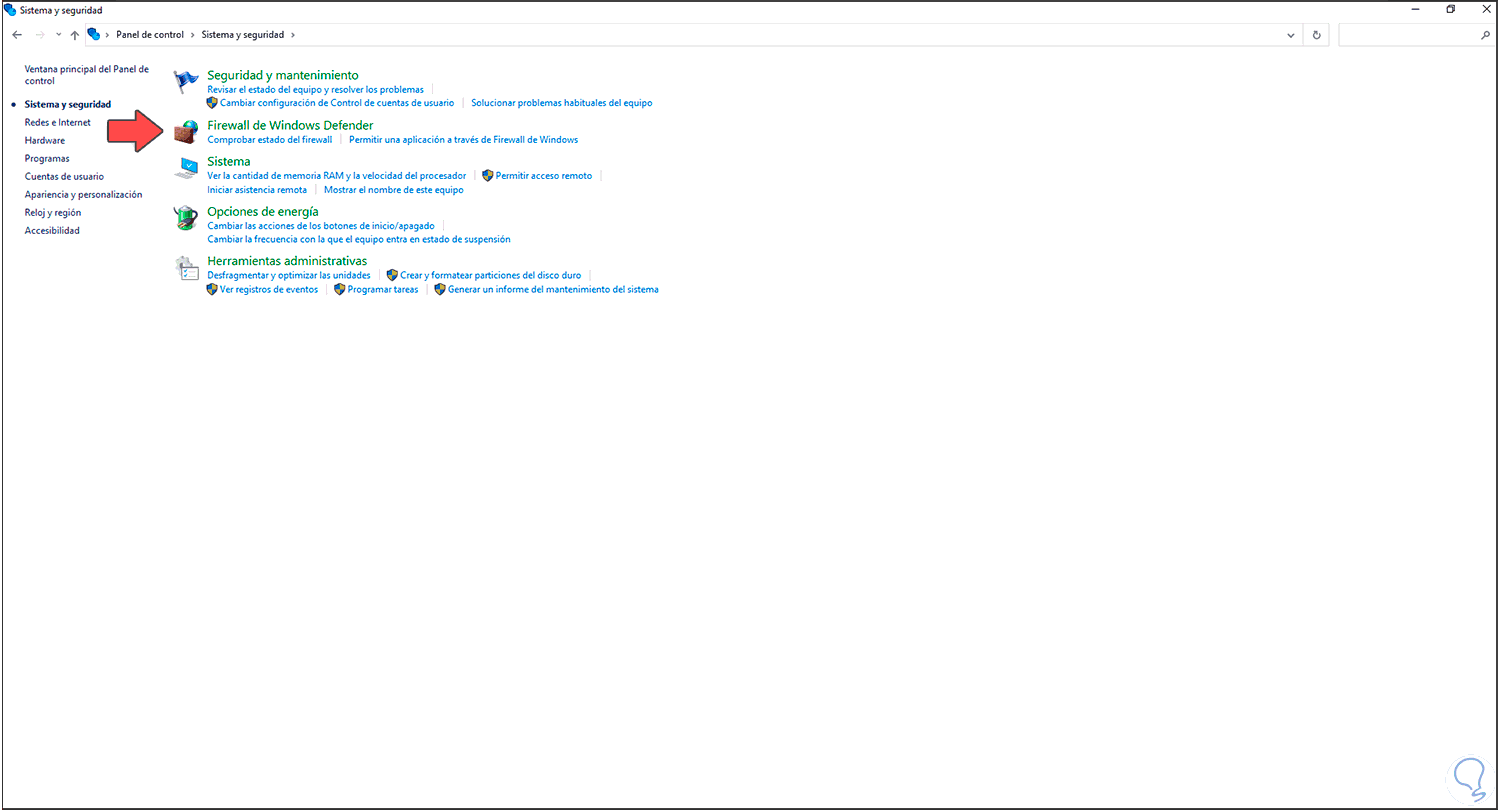The height and width of the screenshot is (810, 1500).
Task: Open Accesibilidad from the sidebar
Action: [x=52, y=231]
